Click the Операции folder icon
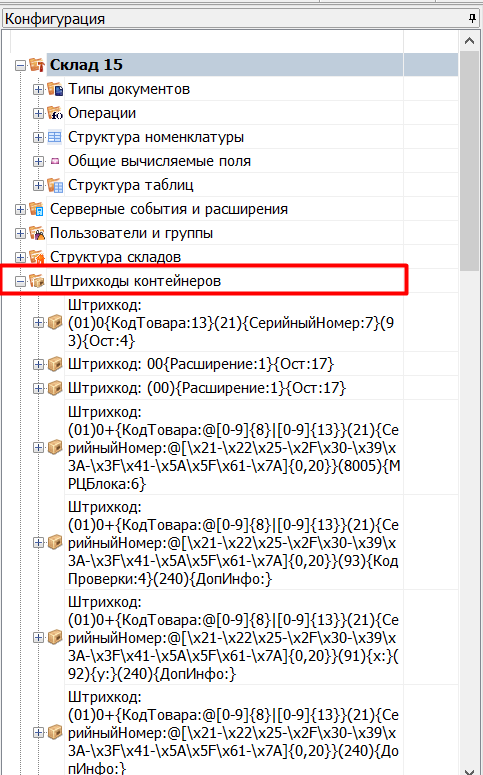483x775 pixels. coord(55,113)
